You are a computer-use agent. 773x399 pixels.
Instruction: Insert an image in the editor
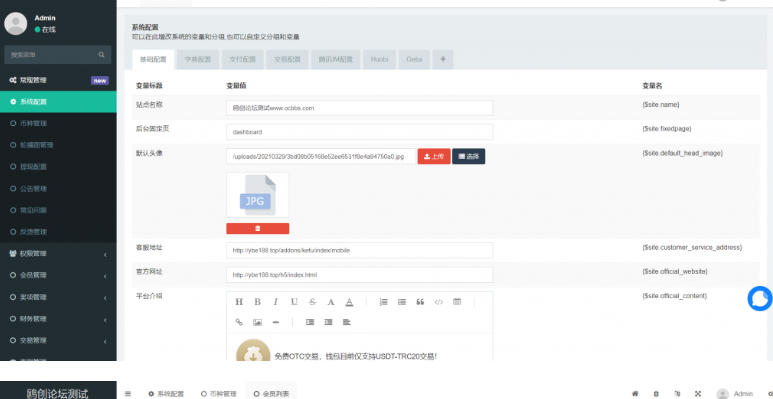257,322
